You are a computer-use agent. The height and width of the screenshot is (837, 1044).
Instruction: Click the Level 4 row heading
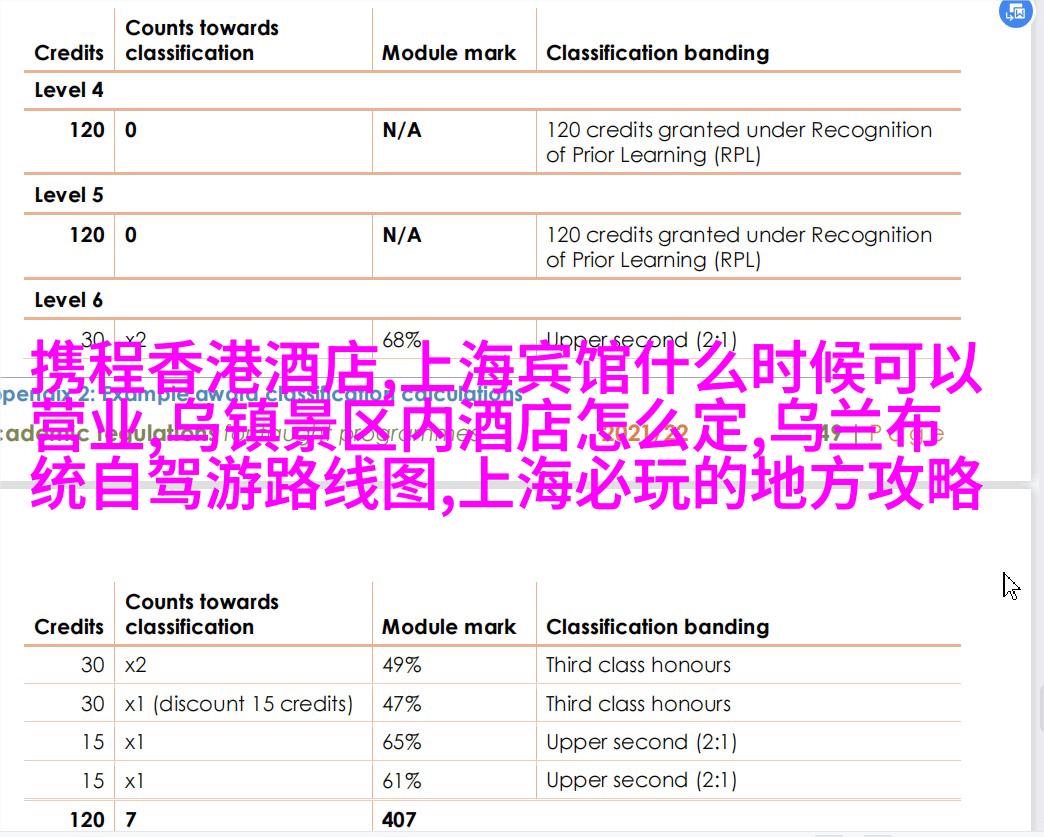point(69,90)
